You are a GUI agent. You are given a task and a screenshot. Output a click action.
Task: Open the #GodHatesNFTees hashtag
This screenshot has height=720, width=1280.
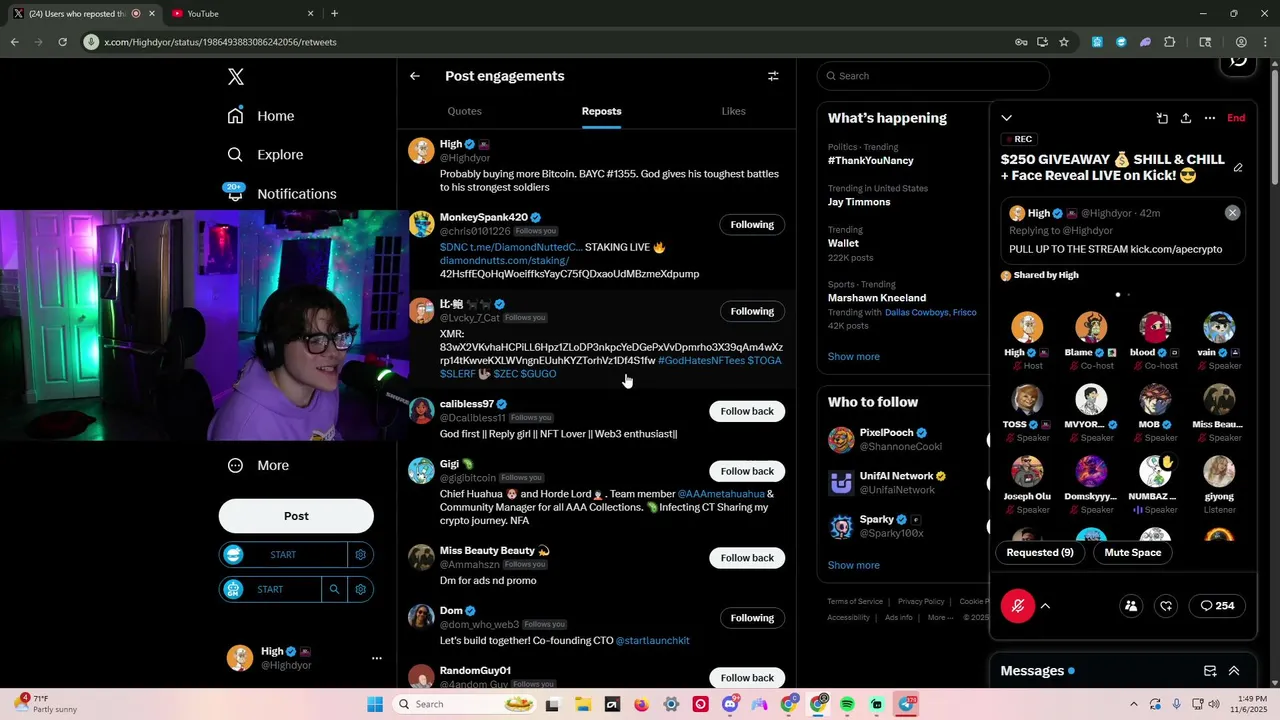pos(701,360)
